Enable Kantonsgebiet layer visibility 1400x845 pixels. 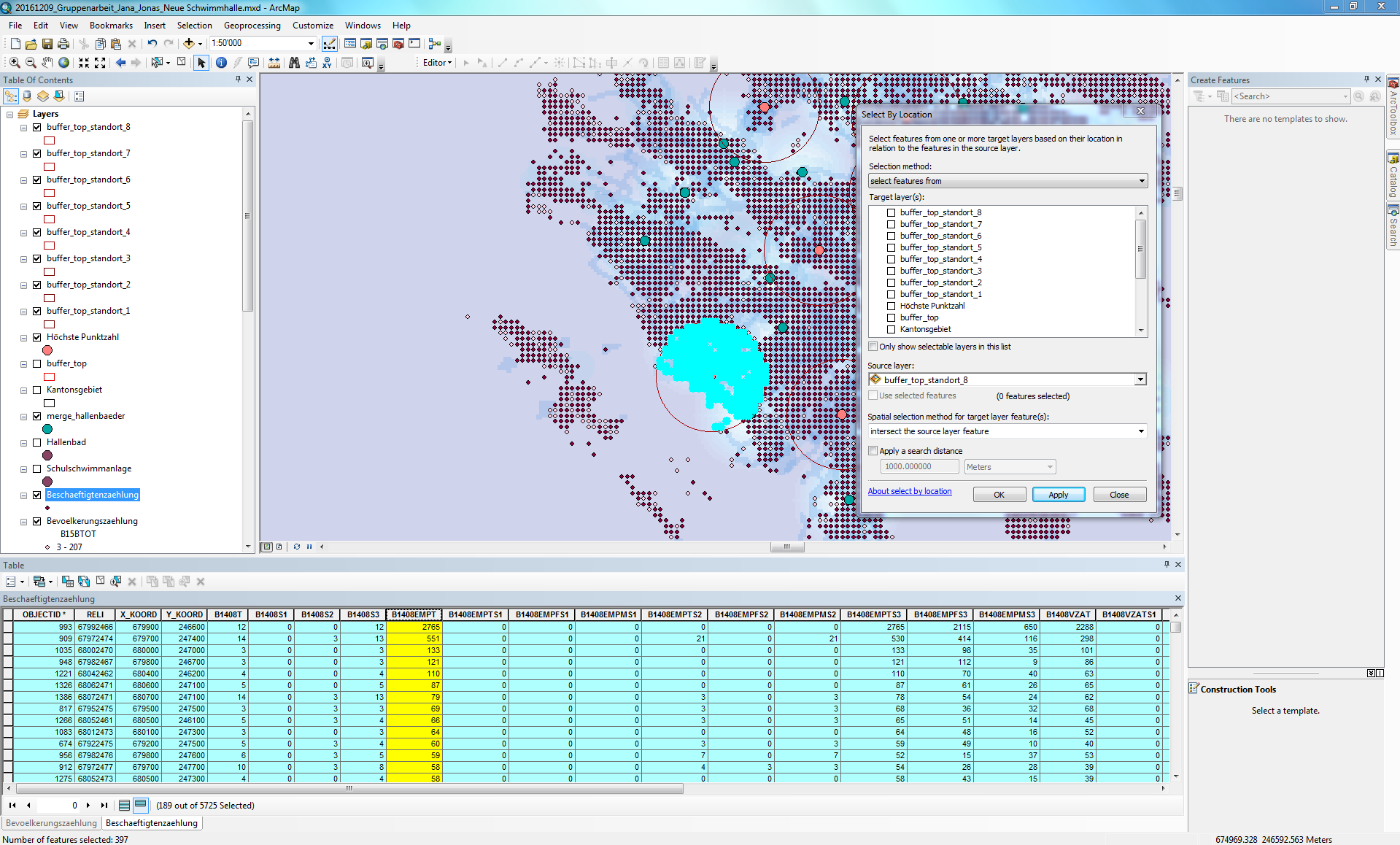point(37,390)
